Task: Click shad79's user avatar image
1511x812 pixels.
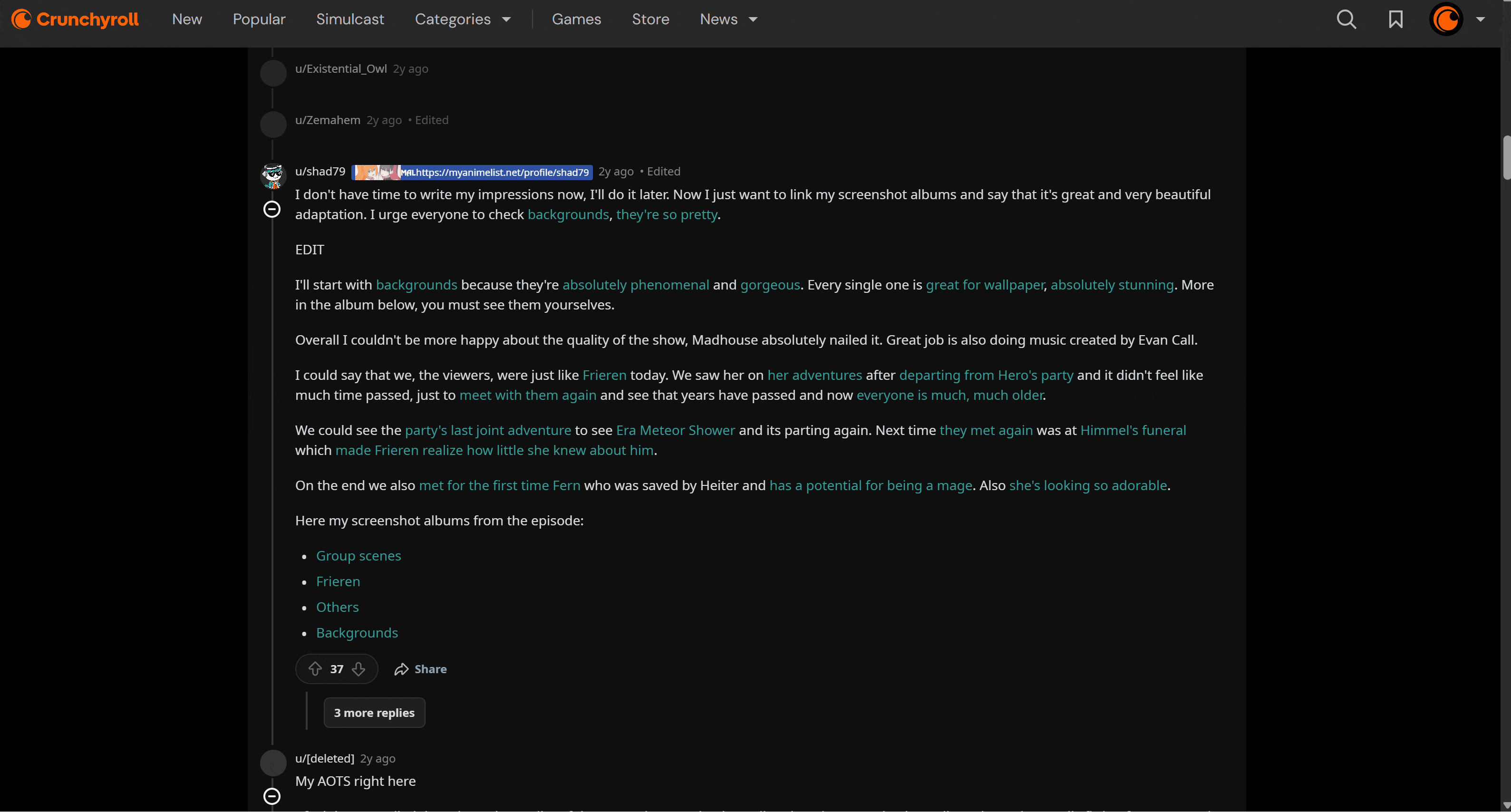Action: (x=273, y=175)
